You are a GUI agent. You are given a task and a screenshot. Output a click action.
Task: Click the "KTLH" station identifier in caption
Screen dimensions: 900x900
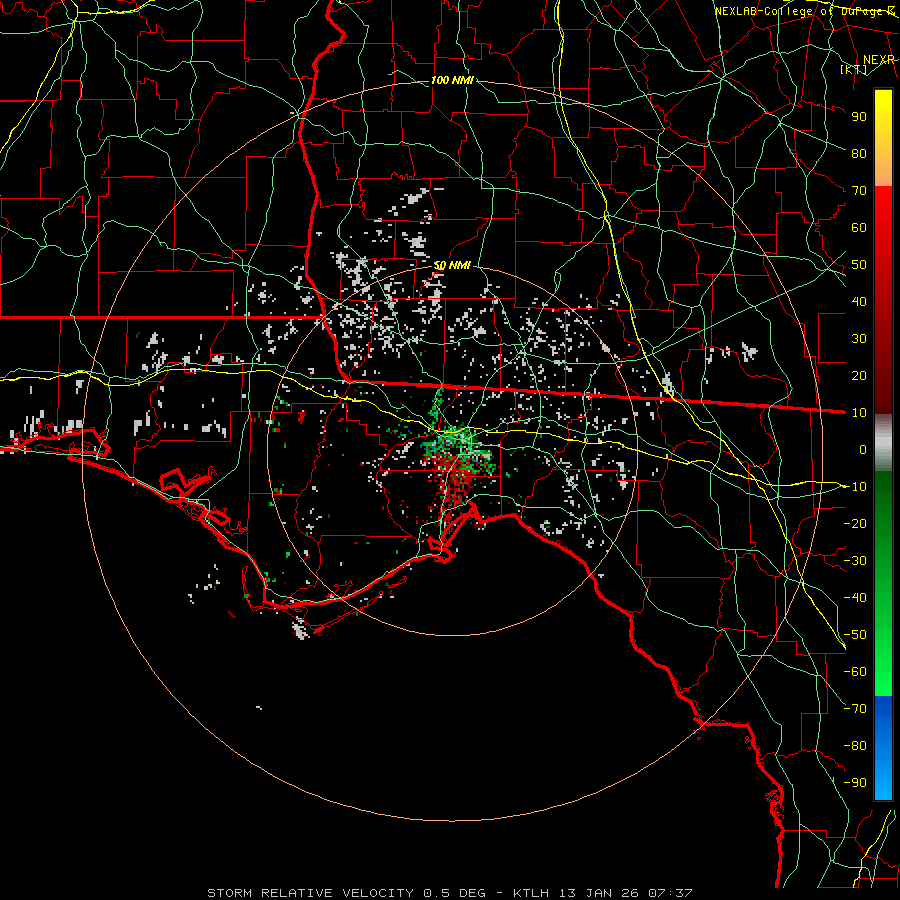(x=531, y=893)
